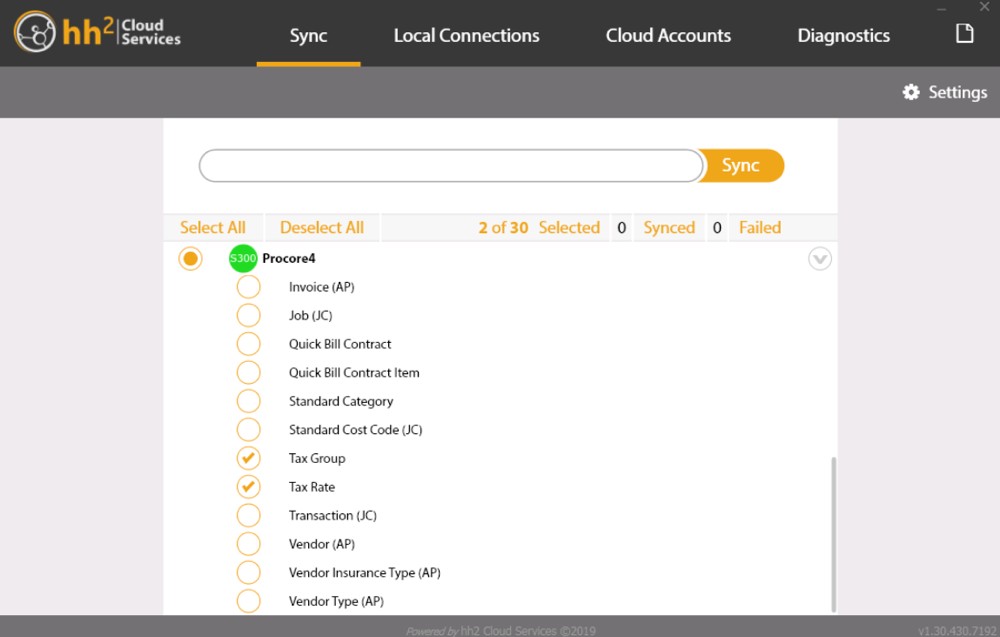
Task: Click the Synced count label
Action: [x=669, y=228]
